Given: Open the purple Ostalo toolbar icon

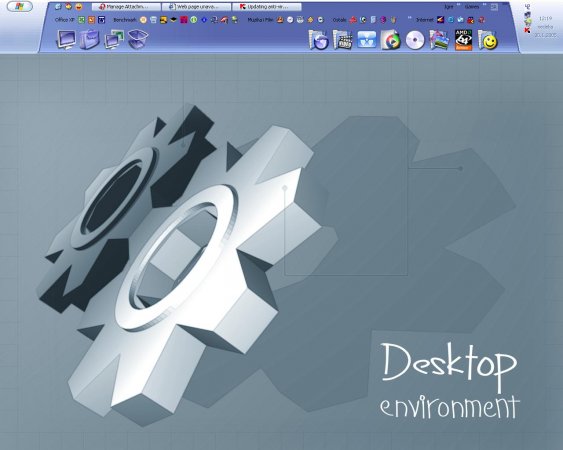Looking at the screenshot, I should click(x=383, y=20).
